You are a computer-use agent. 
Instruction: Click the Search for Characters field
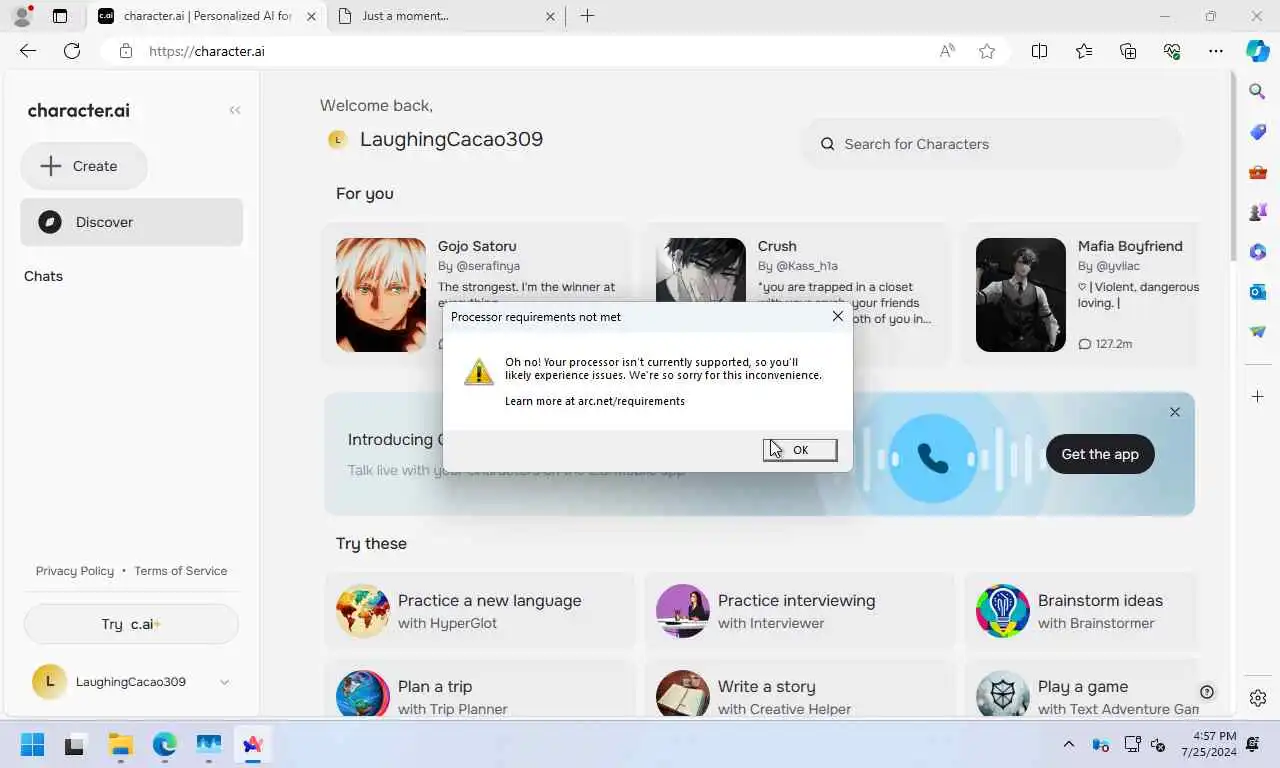[x=990, y=144]
